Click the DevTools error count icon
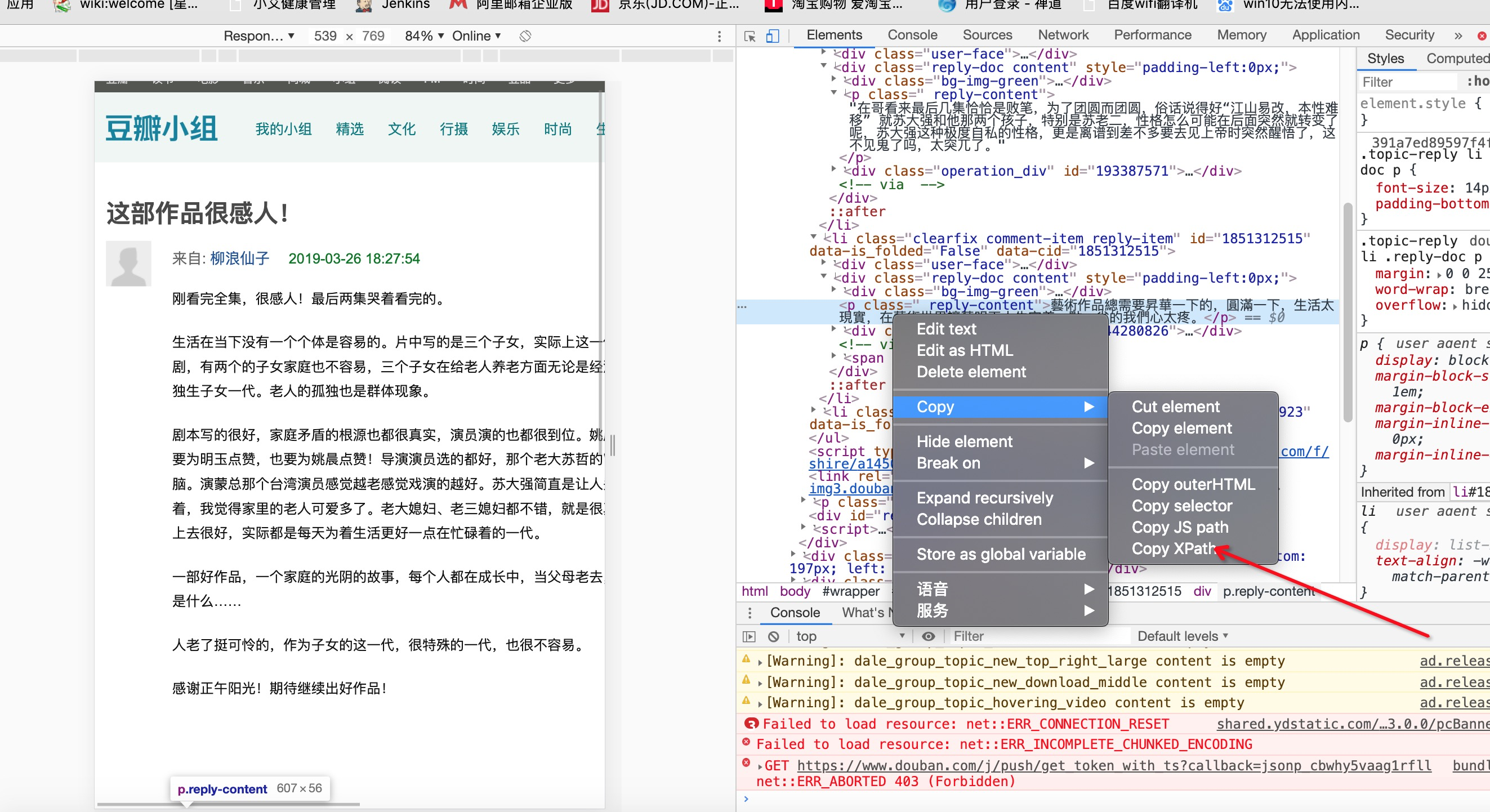This screenshot has height=812, width=1490. [x=1482, y=36]
